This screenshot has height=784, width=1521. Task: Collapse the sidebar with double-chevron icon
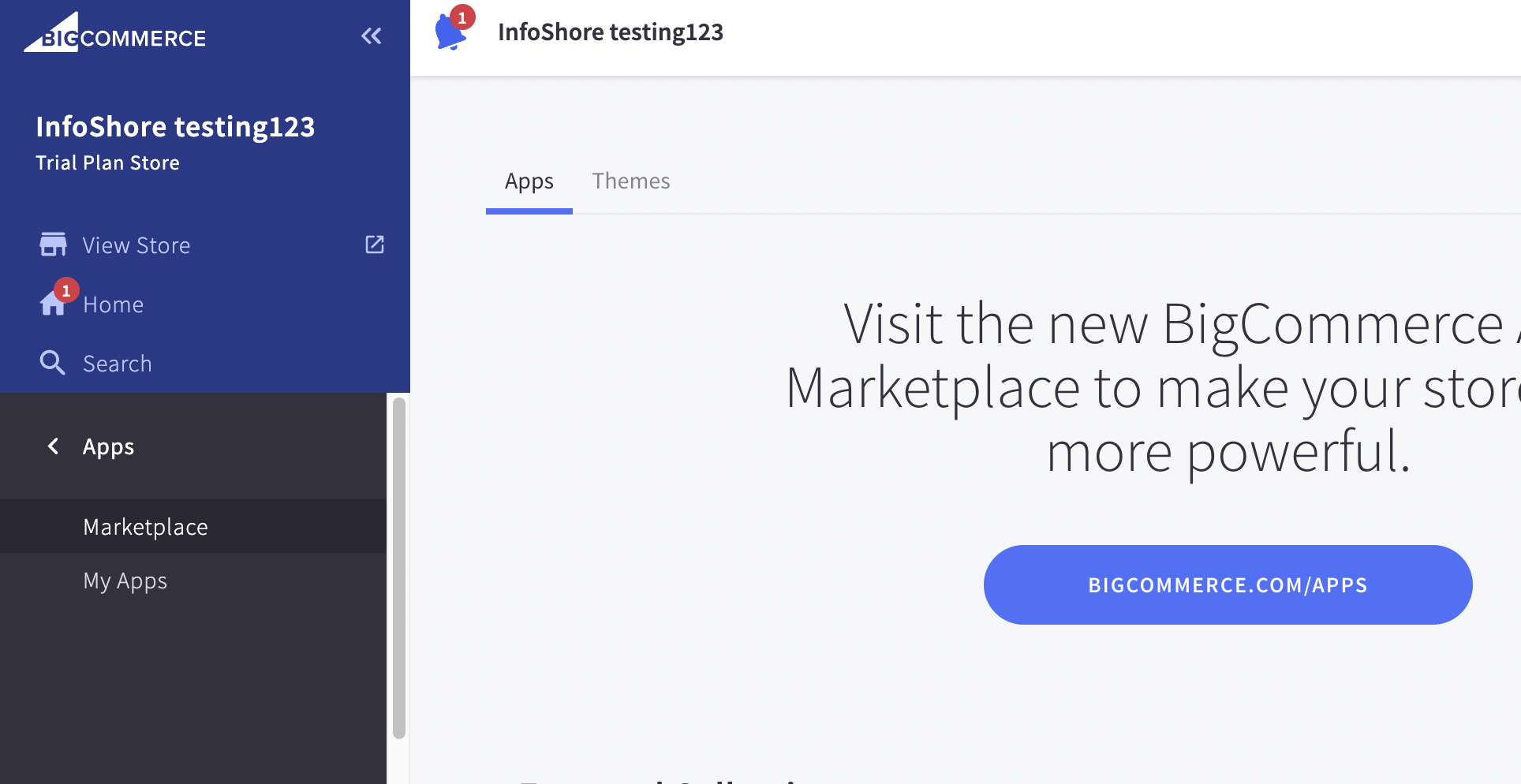click(371, 36)
